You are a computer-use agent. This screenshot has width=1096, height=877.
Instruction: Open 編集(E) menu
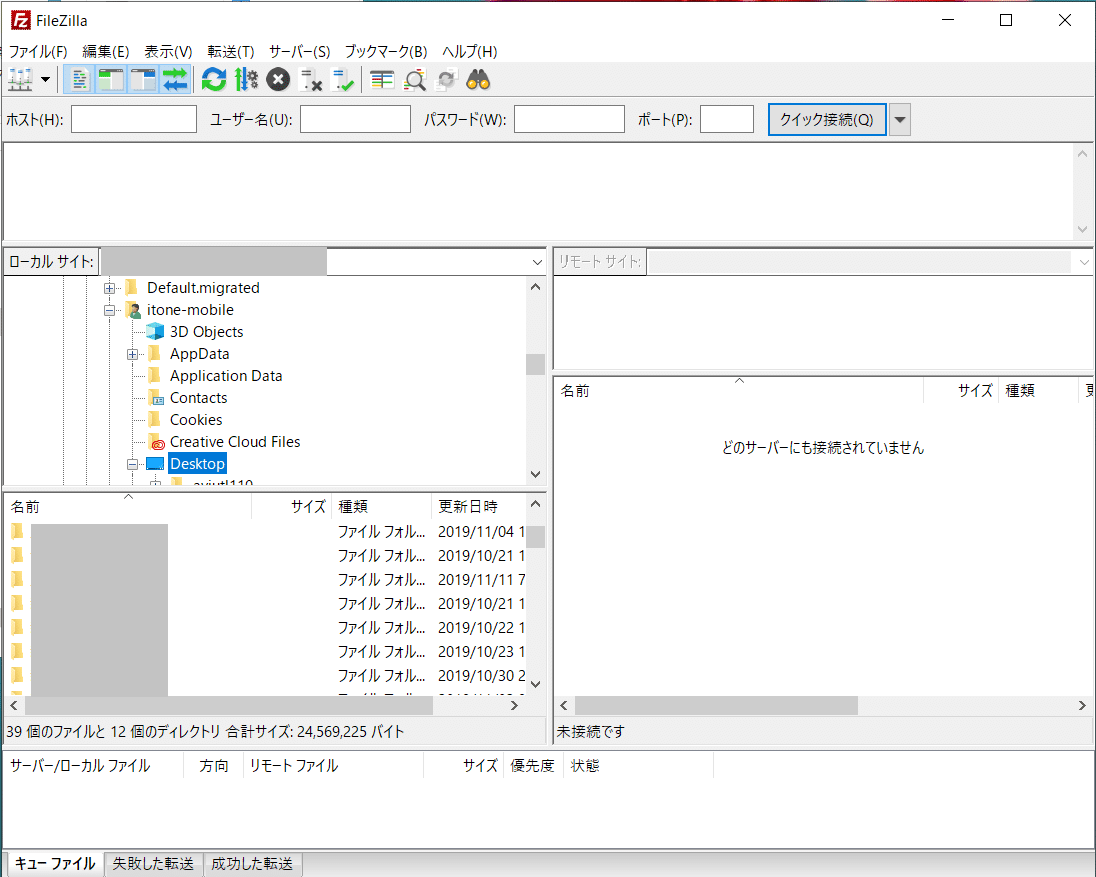click(106, 52)
